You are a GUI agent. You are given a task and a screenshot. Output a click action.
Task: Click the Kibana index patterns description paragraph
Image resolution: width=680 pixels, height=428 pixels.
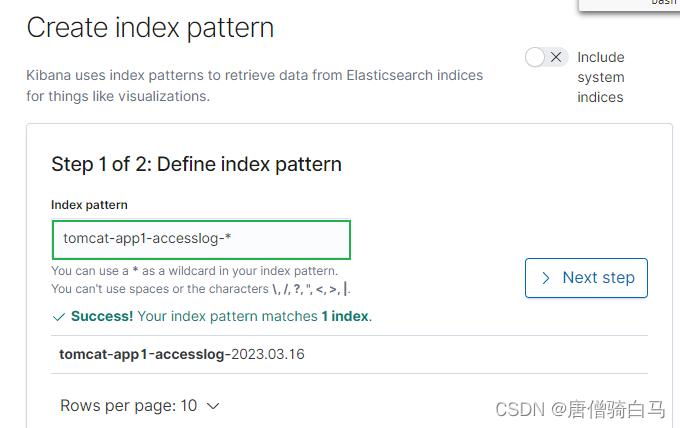[254, 86]
